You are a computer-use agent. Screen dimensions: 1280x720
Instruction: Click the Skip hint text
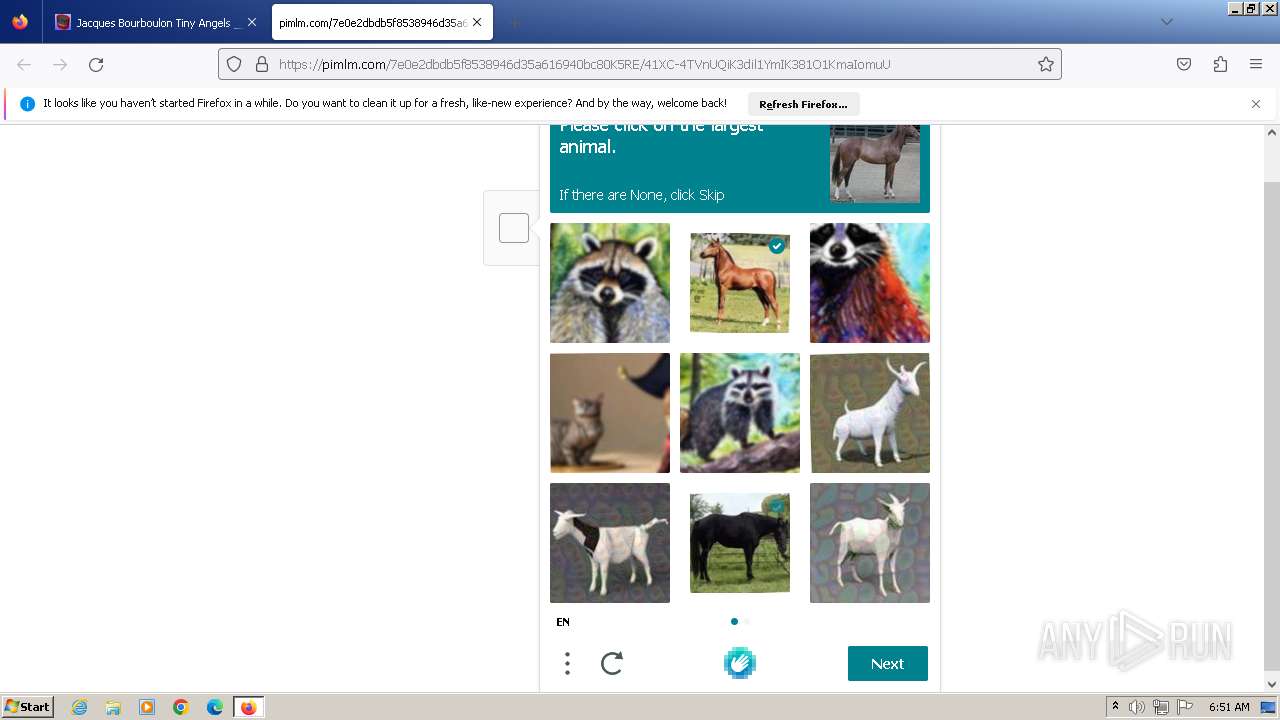tap(642, 195)
